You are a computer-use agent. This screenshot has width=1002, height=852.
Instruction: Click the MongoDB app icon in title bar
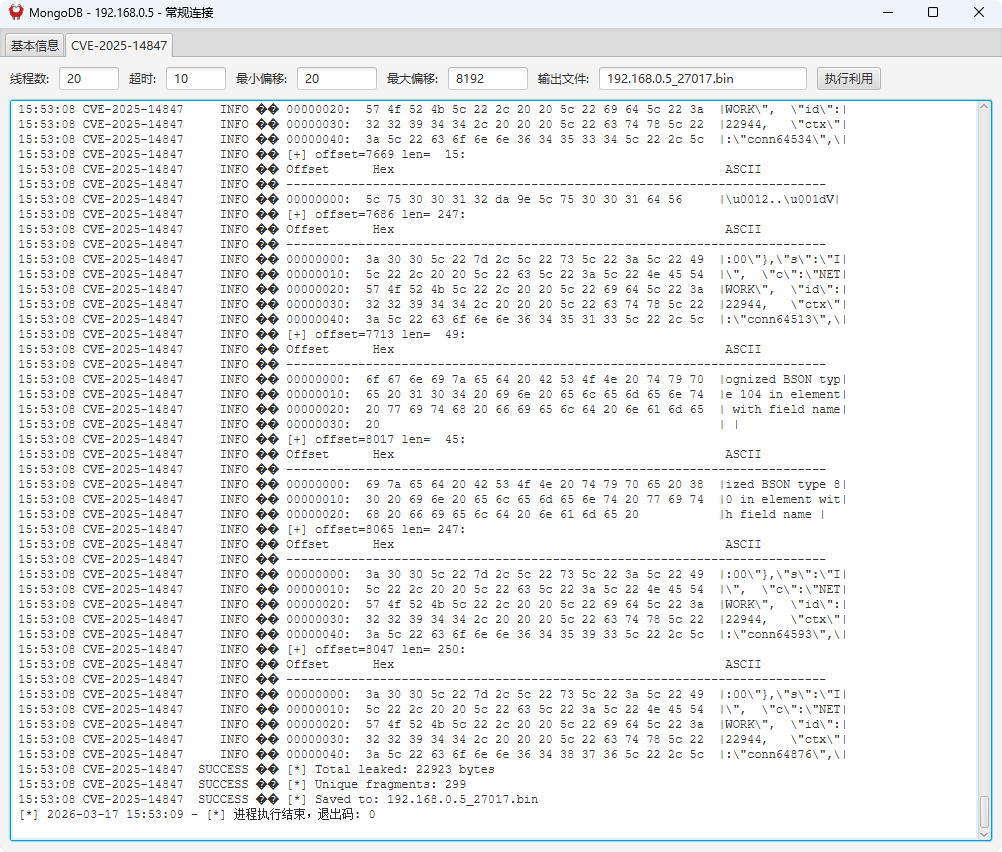(x=16, y=12)
